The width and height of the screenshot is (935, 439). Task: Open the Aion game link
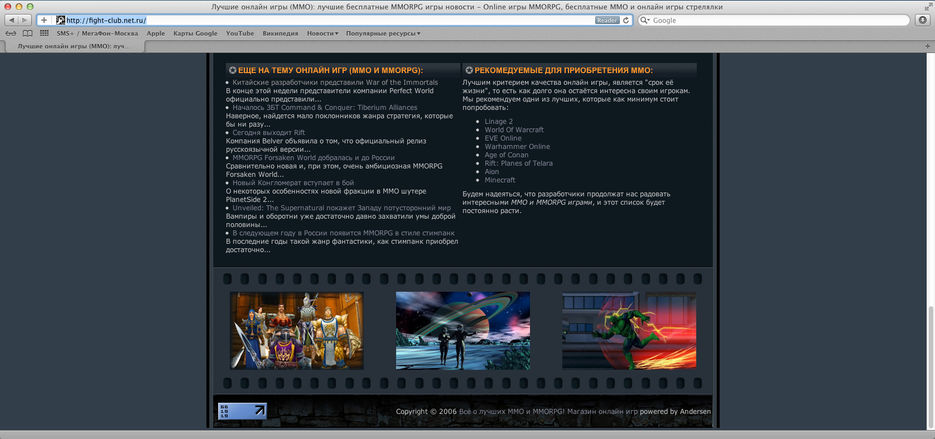pyautogui.click(x=492, y=171)
